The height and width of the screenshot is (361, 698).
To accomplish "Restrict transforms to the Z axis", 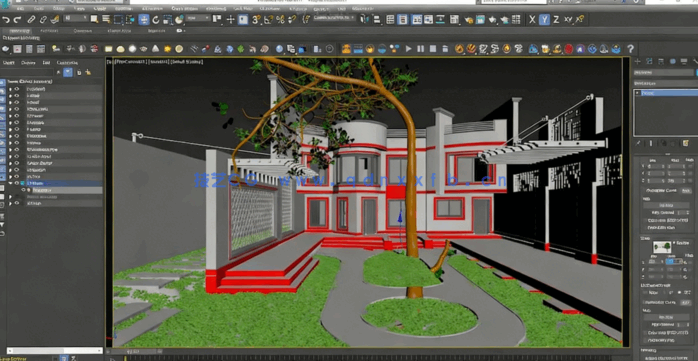I will click(x=556, y=19).
